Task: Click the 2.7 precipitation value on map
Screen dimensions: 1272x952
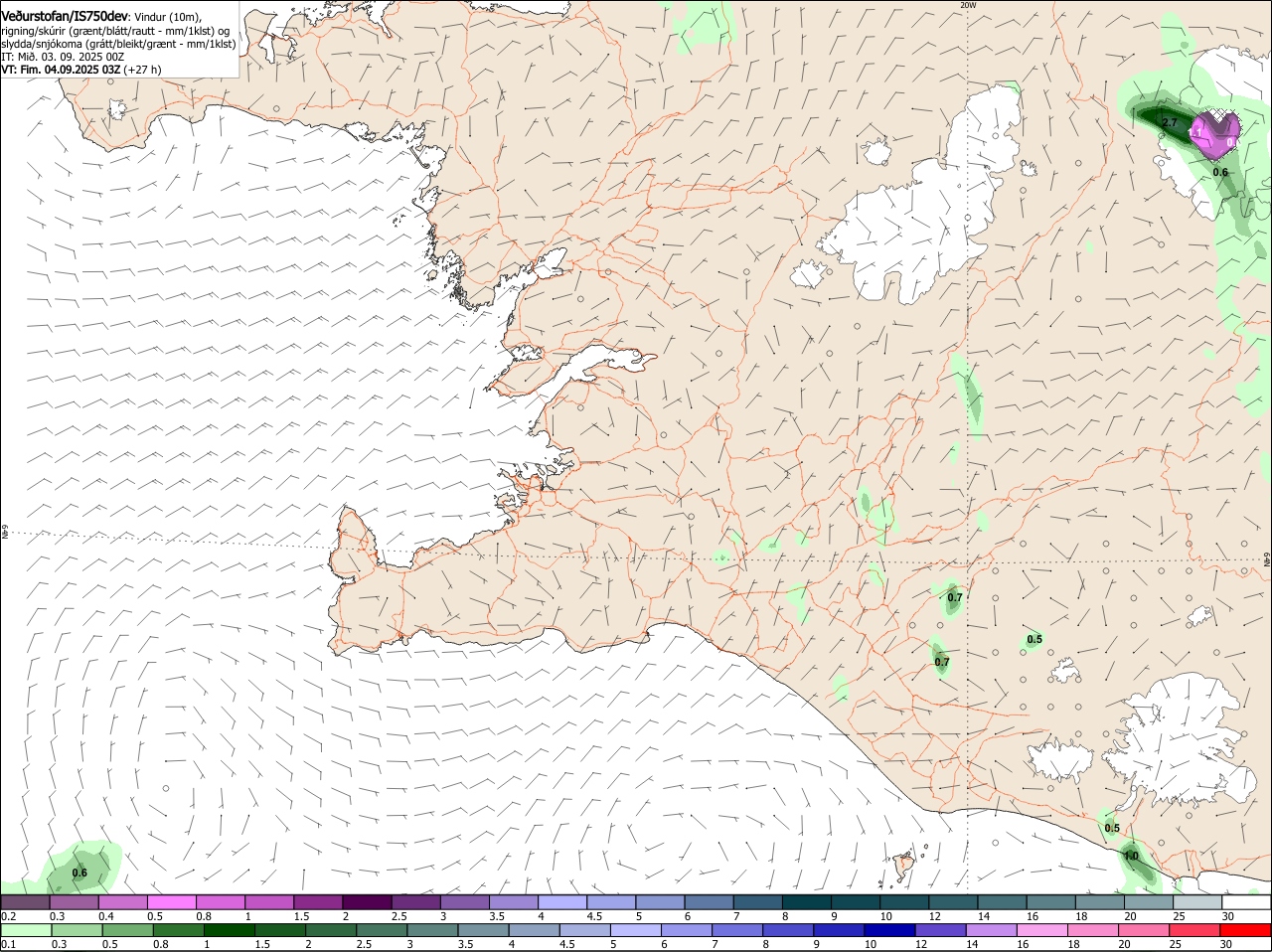Action: click(1169, 122)
